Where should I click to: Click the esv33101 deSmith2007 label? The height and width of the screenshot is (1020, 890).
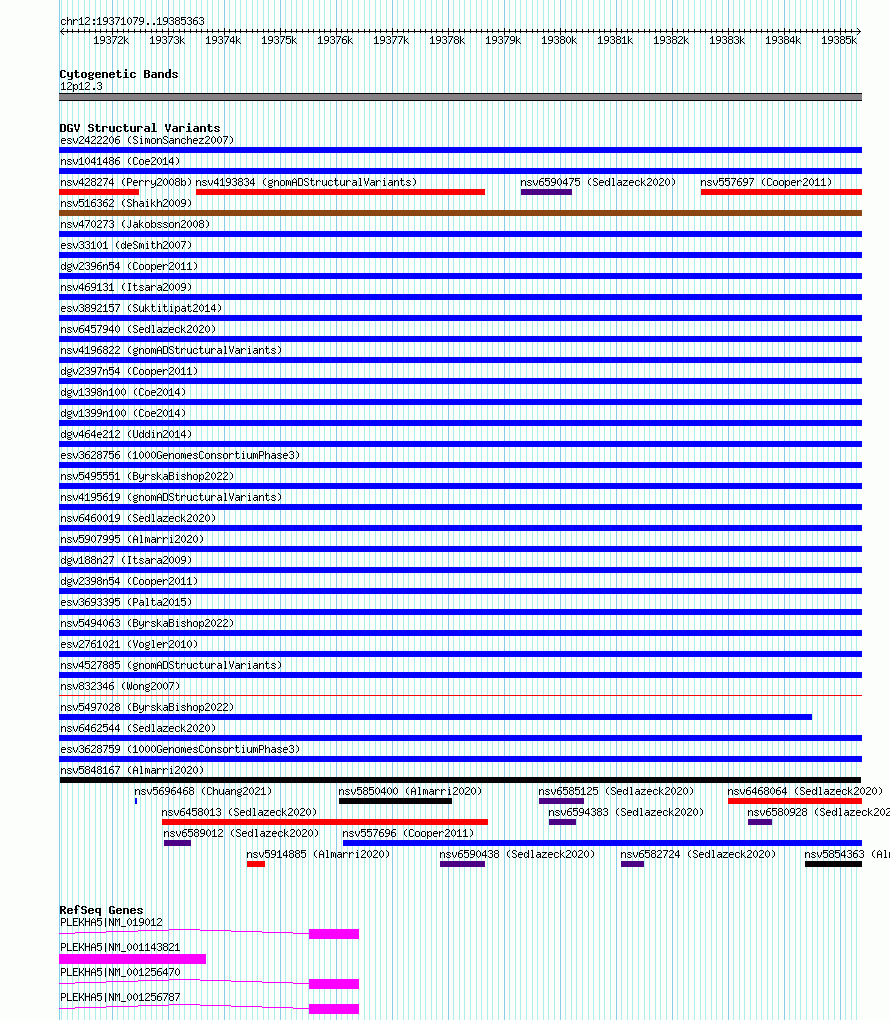tap(126, 245)
